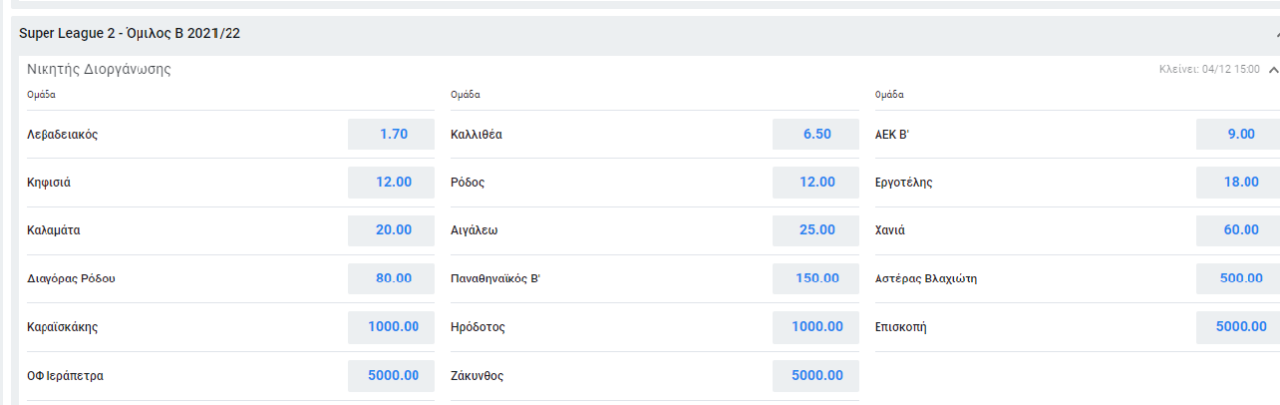Bet on ΑΕΚ Β' at 9.00

click(1239, 134)
